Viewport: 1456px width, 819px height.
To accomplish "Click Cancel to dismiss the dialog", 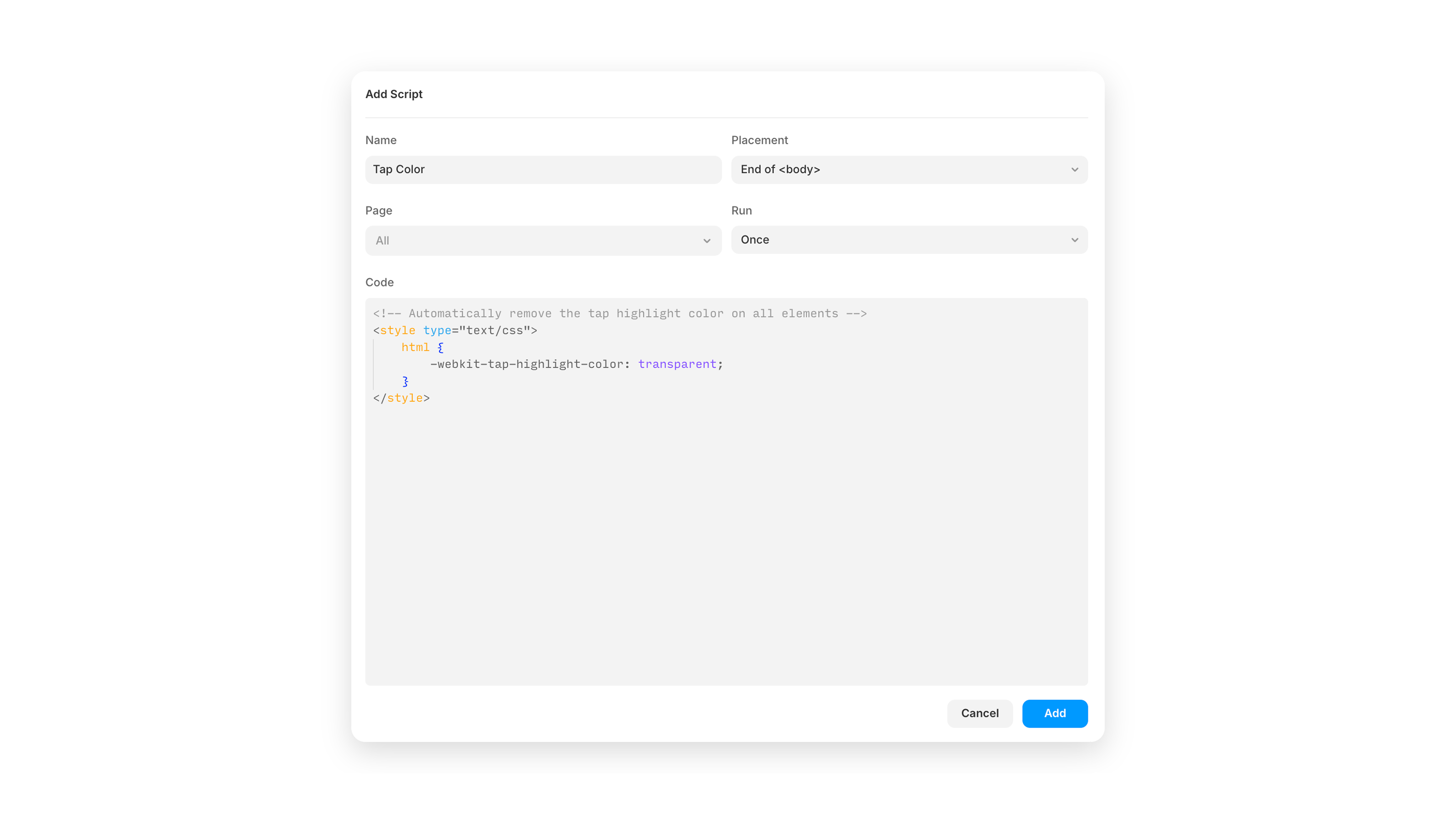I will (x=980, y=713).
